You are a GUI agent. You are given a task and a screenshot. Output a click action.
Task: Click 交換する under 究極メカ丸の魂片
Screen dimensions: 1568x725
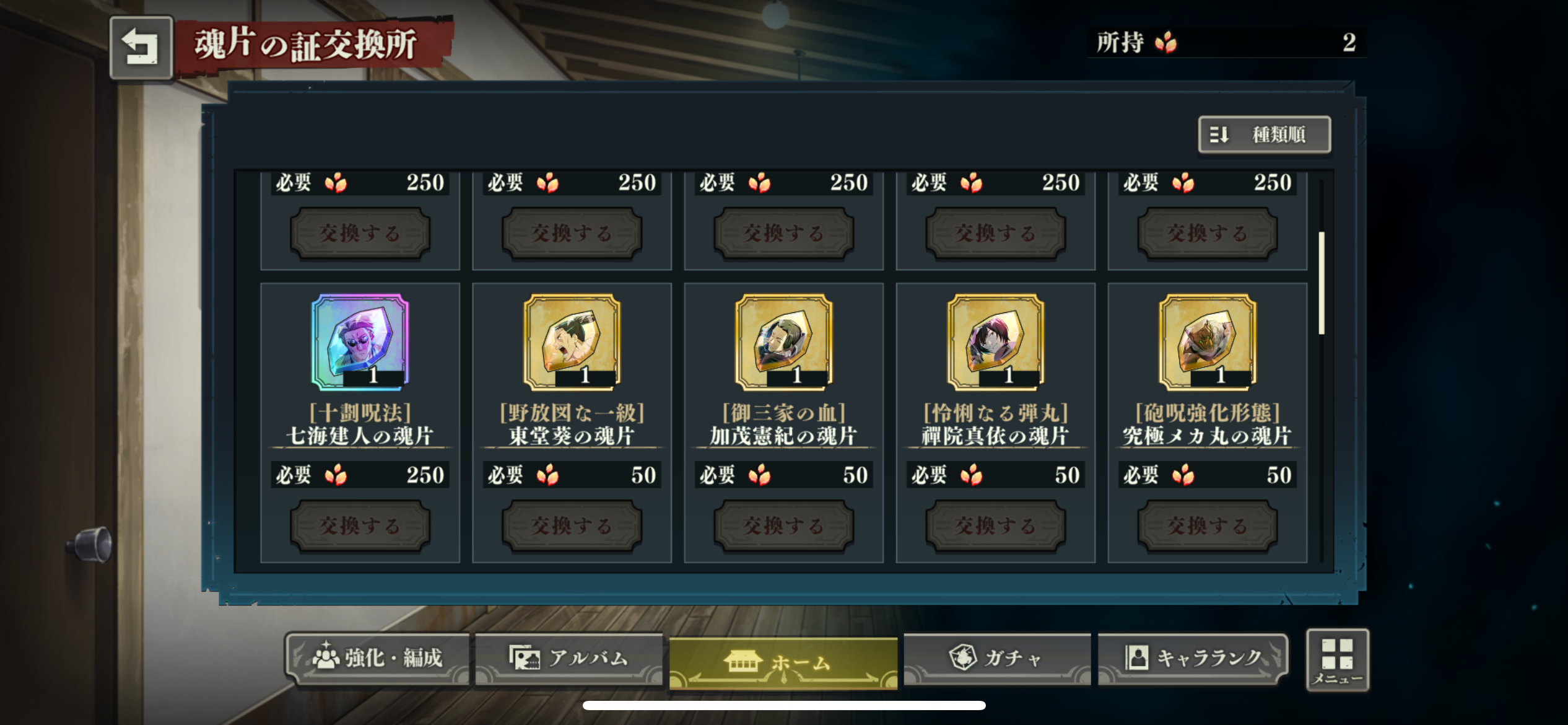[x=1207, y=526]
